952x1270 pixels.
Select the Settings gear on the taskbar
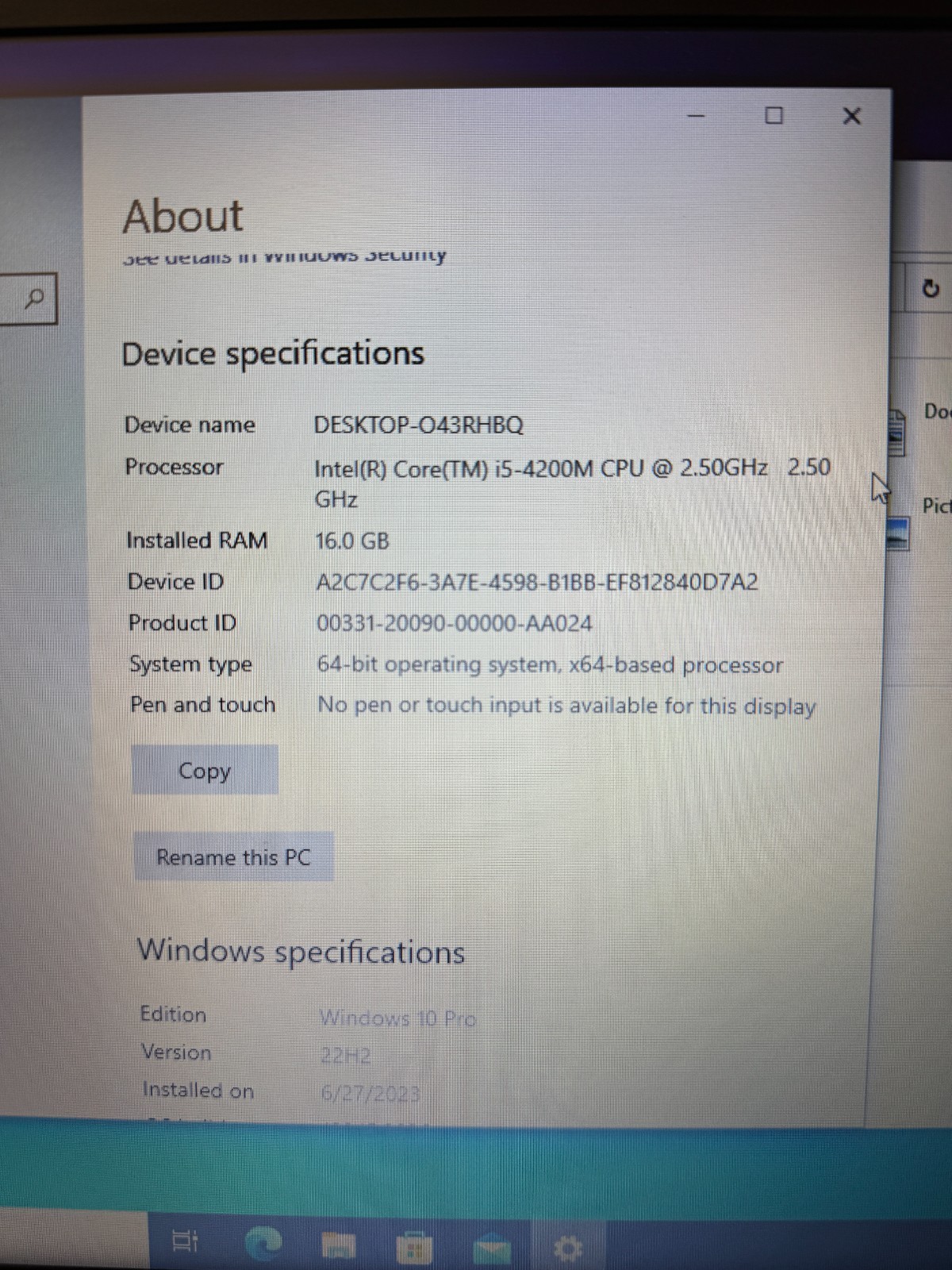(567, 1249)
